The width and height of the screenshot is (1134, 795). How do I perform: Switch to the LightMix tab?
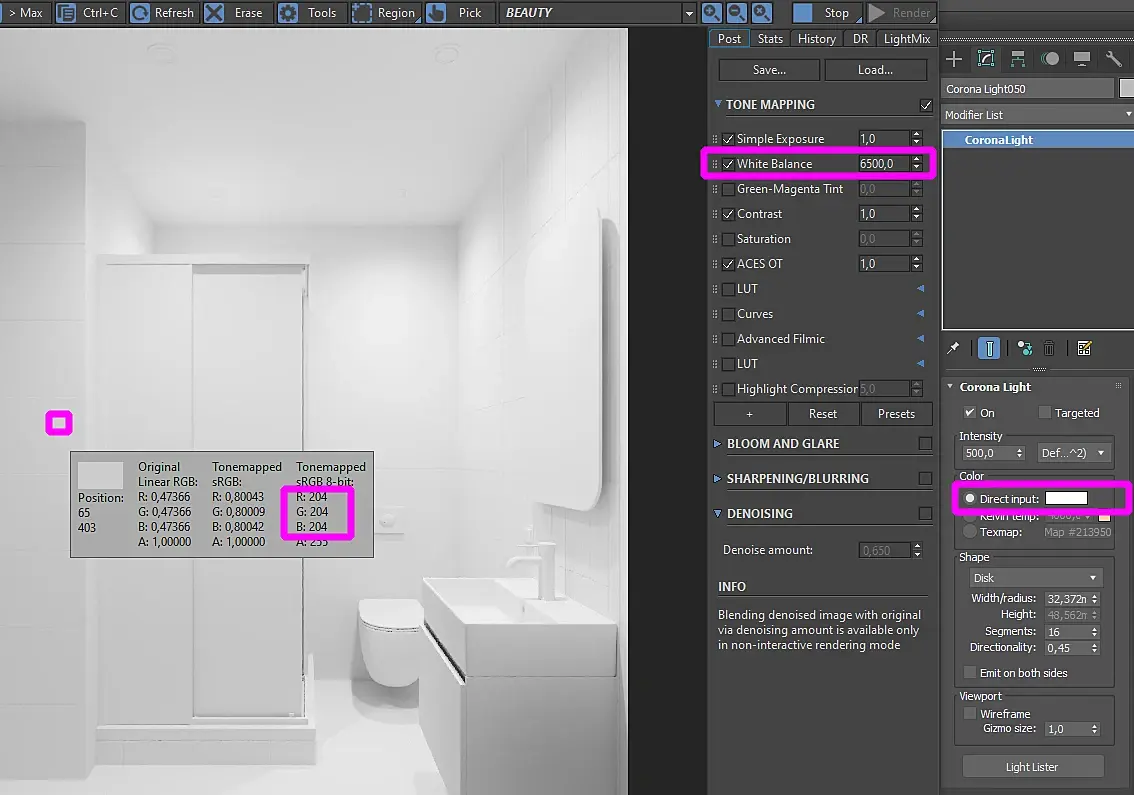click(x=907, y=39)
